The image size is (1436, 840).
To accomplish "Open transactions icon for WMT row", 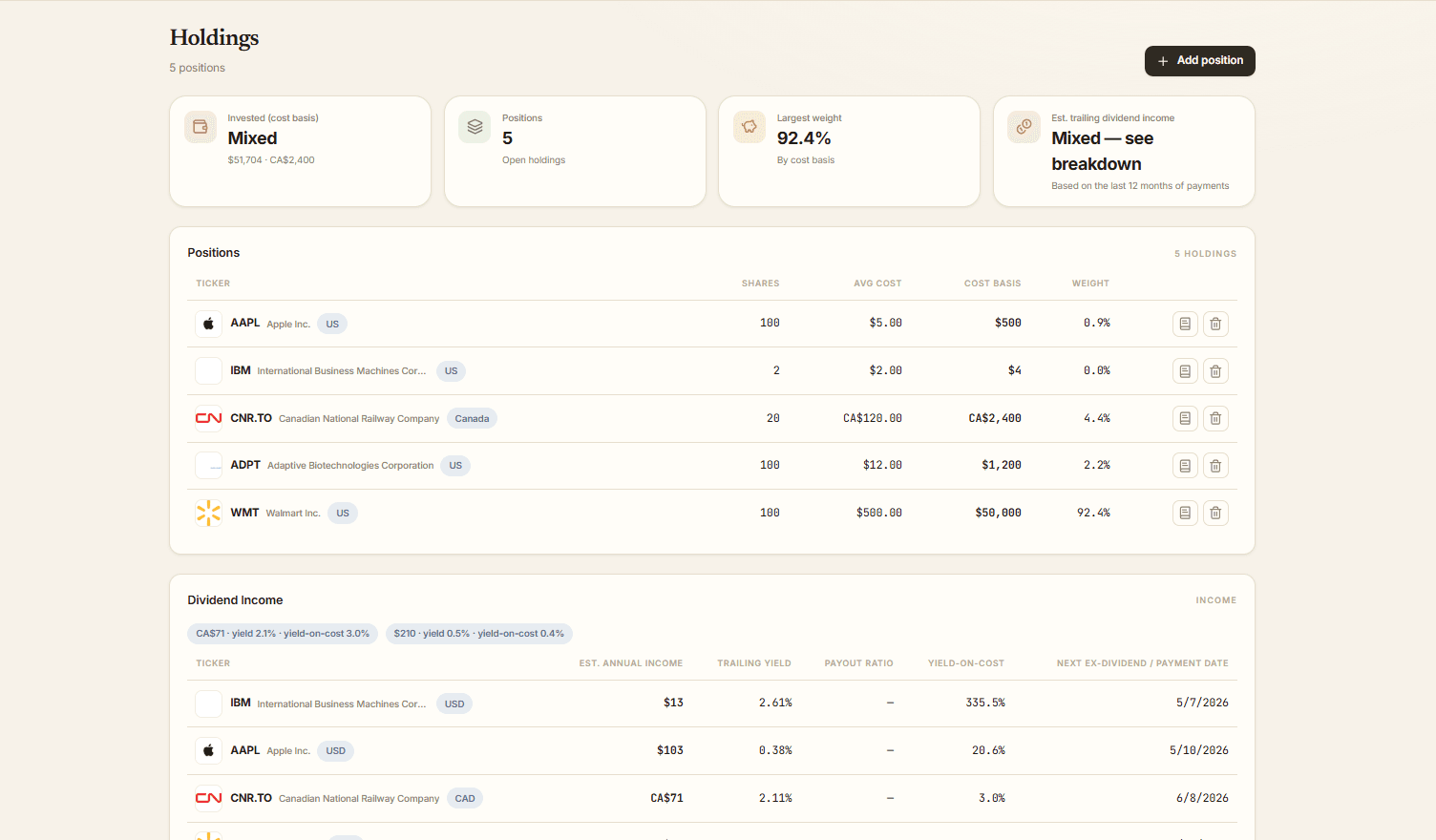I will pos(1185,513).
